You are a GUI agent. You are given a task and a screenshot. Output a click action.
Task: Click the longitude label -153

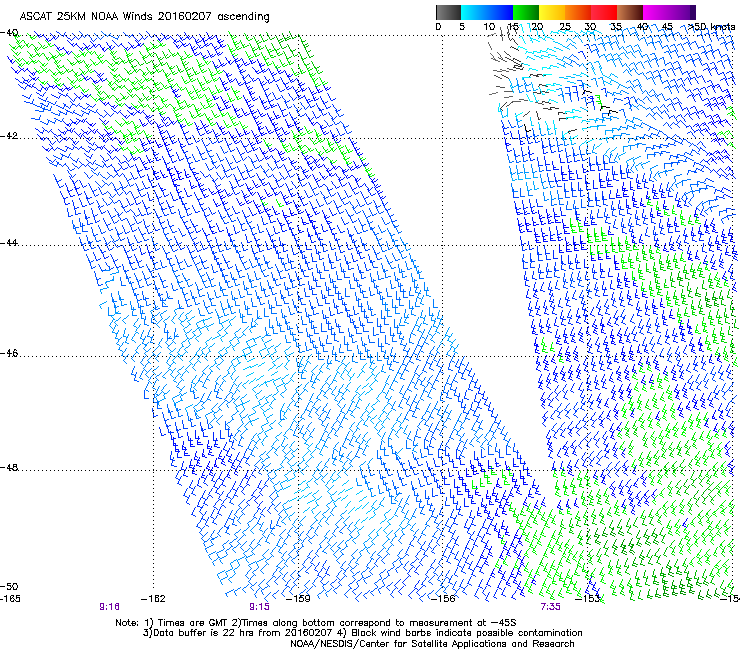(x=588, y=599)
